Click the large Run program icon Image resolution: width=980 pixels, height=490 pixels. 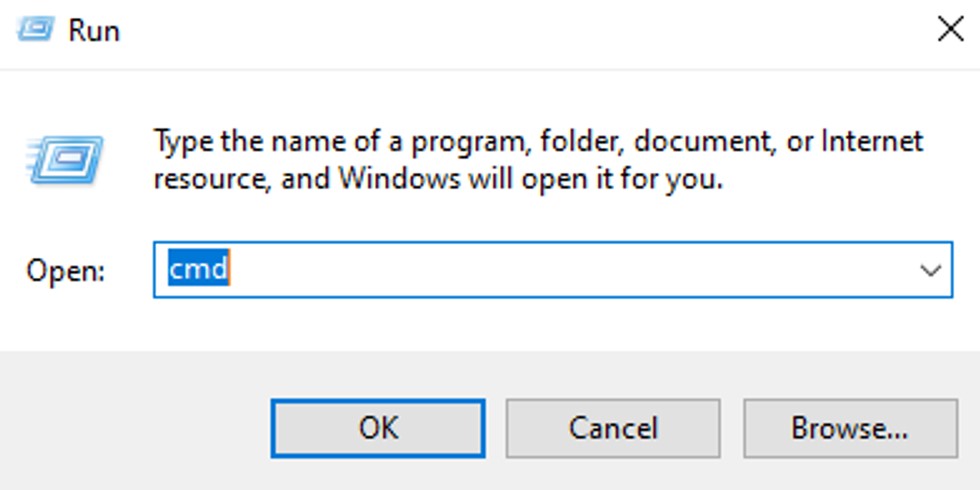click(66, 161)
